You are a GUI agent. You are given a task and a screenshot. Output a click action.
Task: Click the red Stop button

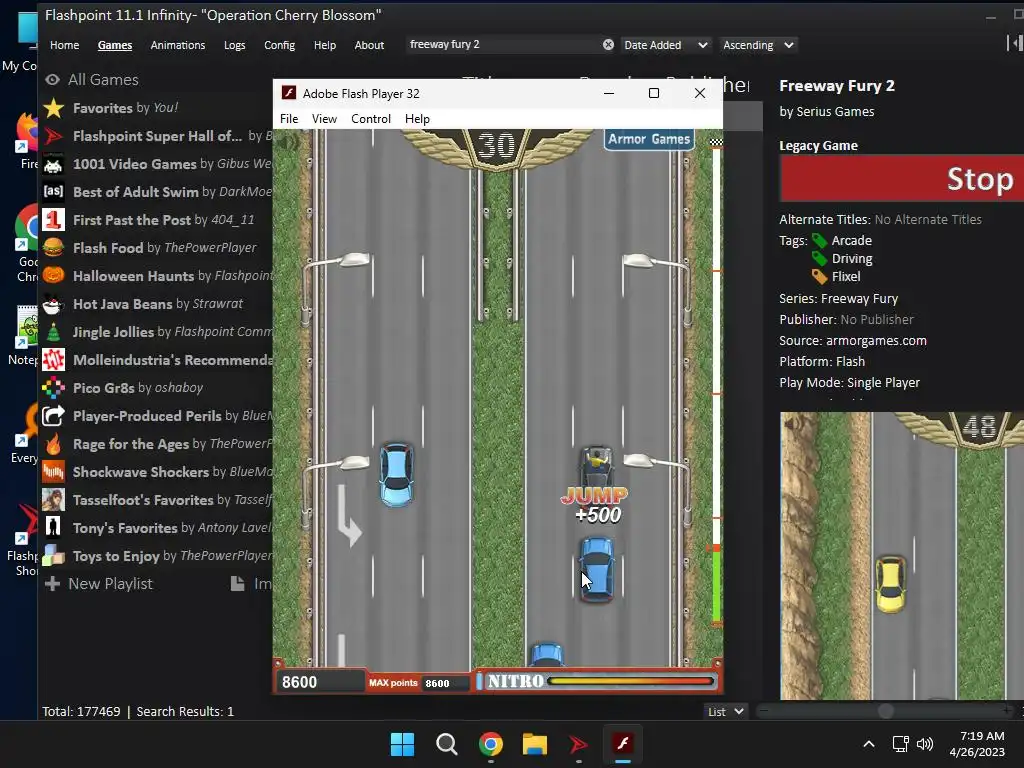point(902,178)
